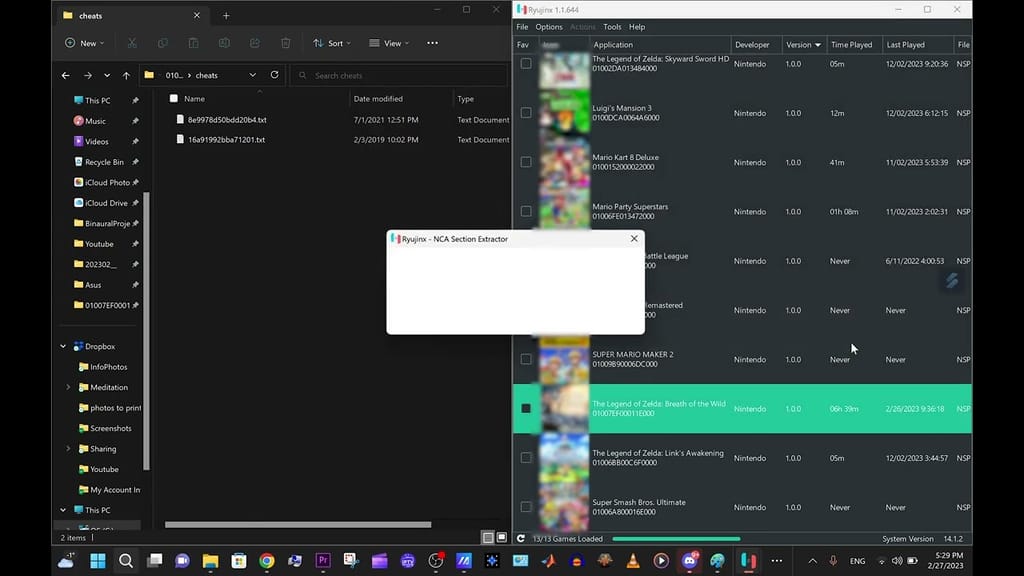The image size is (1024, 576).
Task: Open the See more ellipsis in File Explorer
Action: click(432, 43)
